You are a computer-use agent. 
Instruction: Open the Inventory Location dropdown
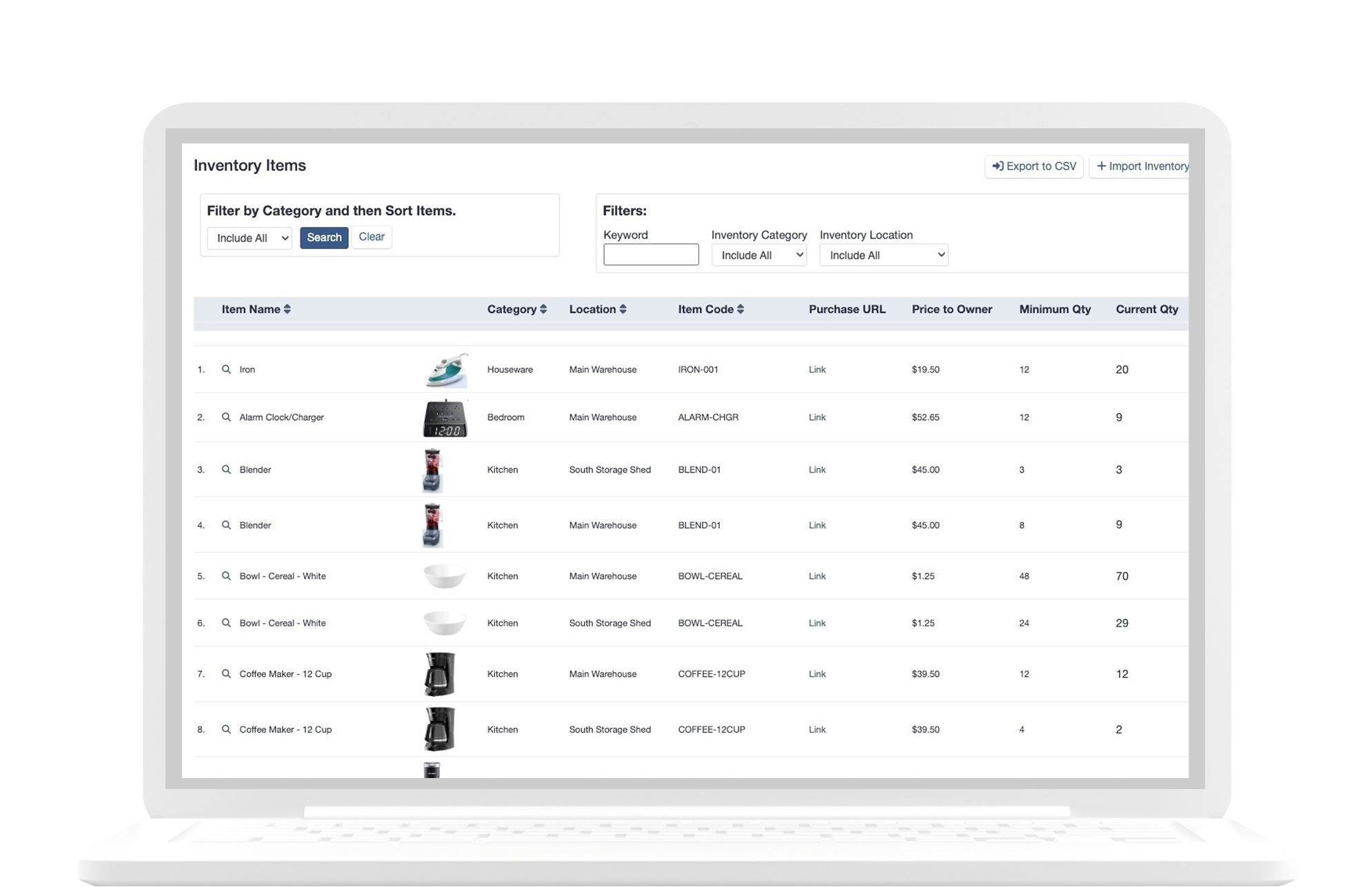[883, 255]
